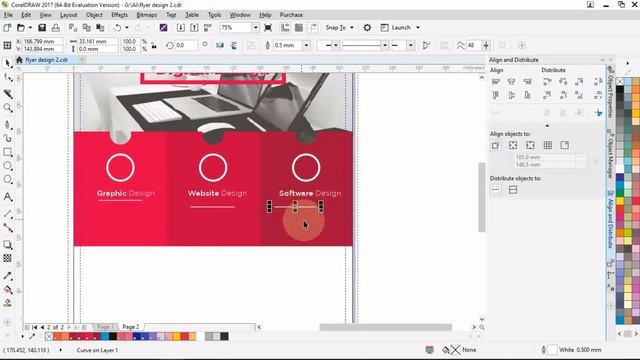Open outline width 0.5 mm dropdown

306,45
